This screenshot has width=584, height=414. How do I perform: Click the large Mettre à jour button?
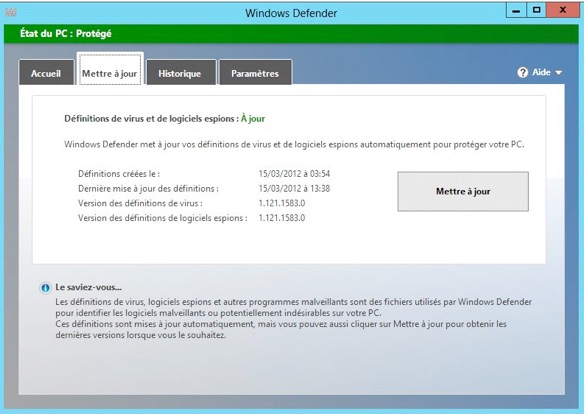(463, 191)
